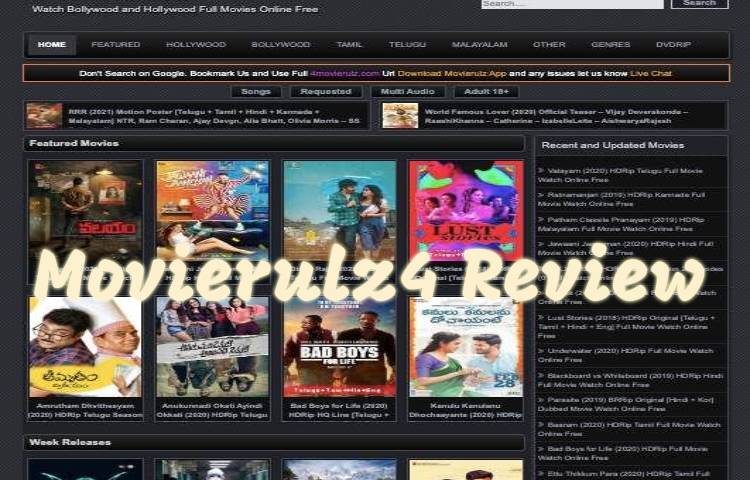
Task: Open World Famous Lover teaser thumbnail
Action: pyautogui.click(x=400, y=115)
